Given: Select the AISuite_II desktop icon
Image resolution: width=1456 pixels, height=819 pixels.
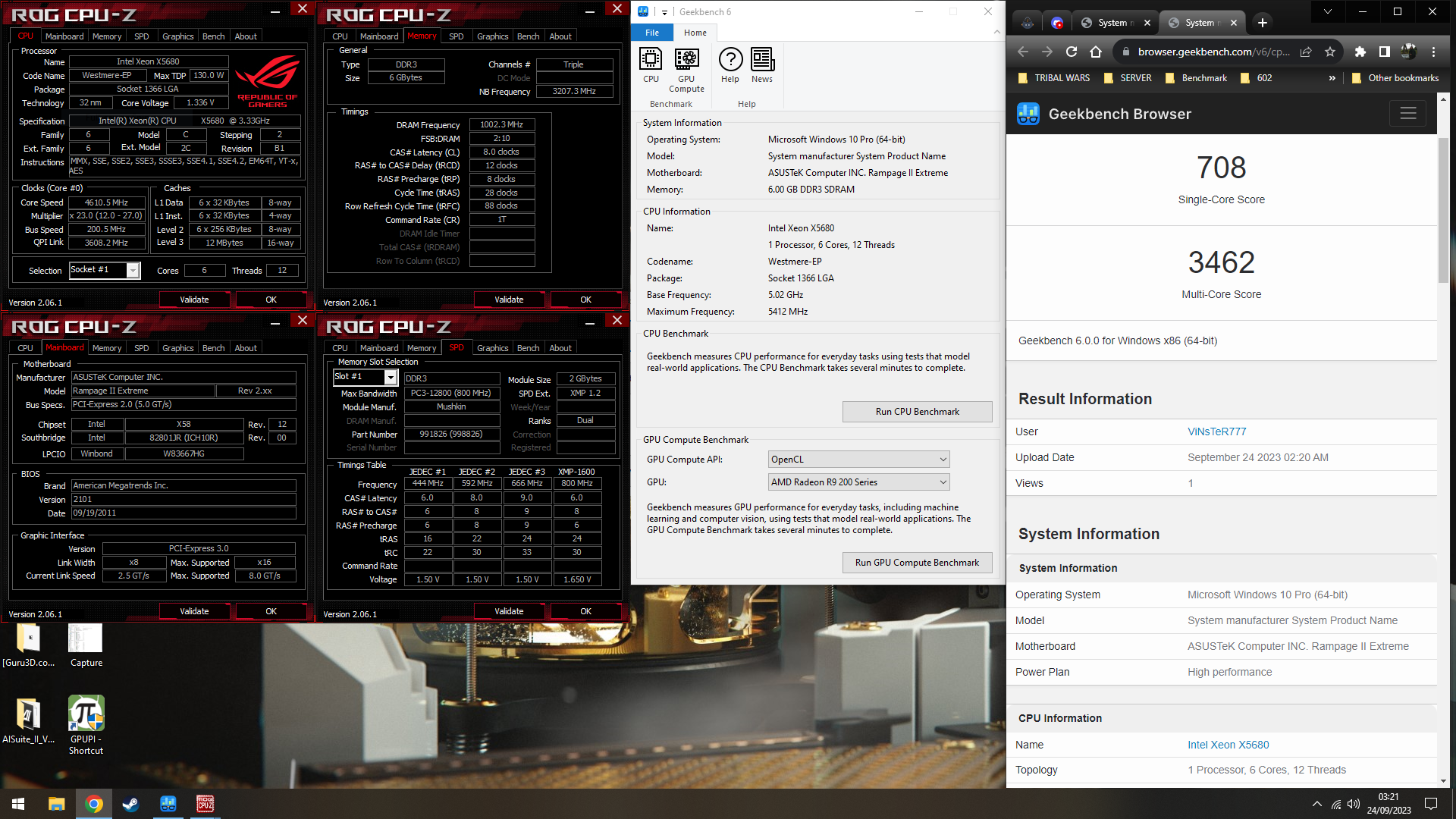Looking at the screenshot, I should click(29, 720).
